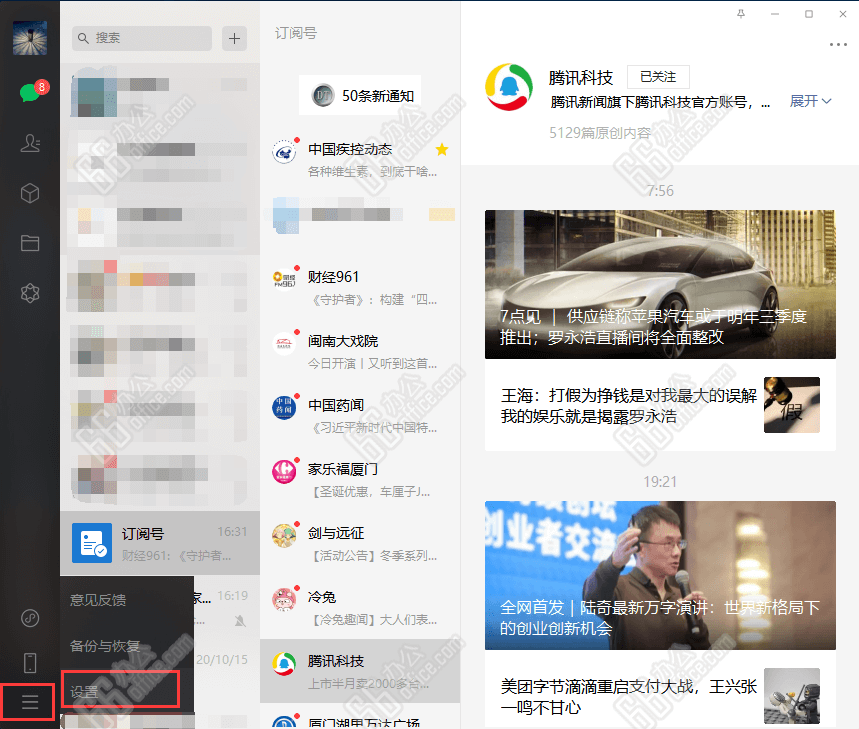Screen dimensions: 859x729
Task: Click the 5129篇原创内容 text
Action: point(600,133)
